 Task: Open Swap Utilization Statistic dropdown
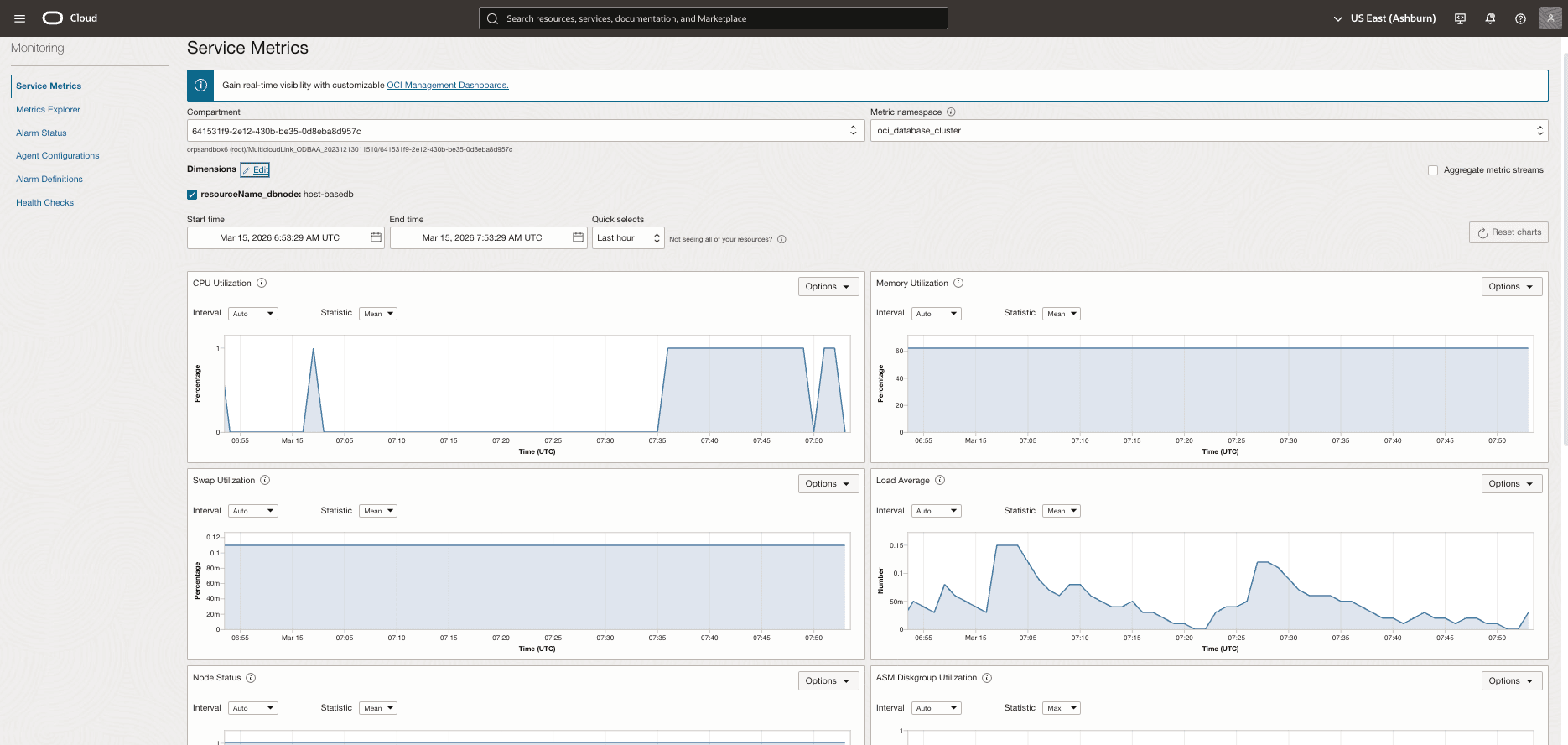[378, 511]
